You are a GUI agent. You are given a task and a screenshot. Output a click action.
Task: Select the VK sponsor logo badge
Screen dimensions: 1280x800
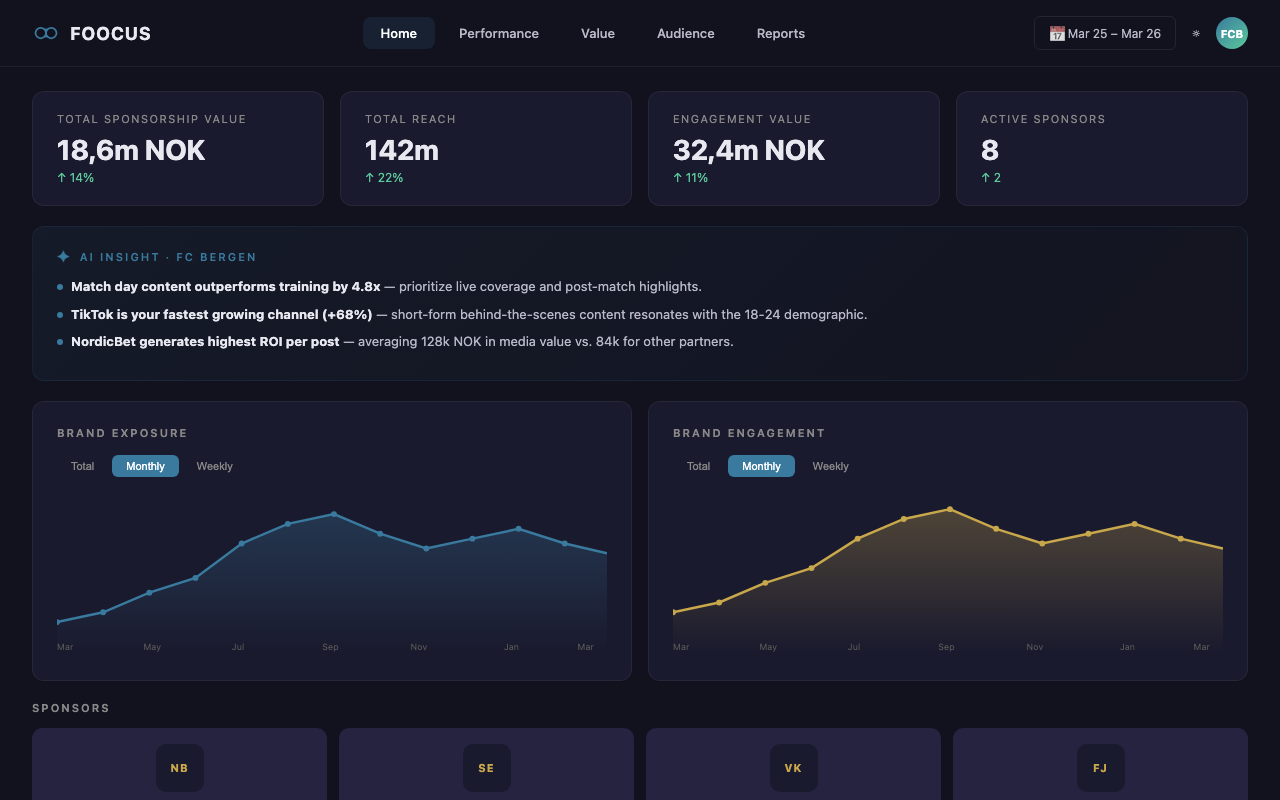pos(793,768)
